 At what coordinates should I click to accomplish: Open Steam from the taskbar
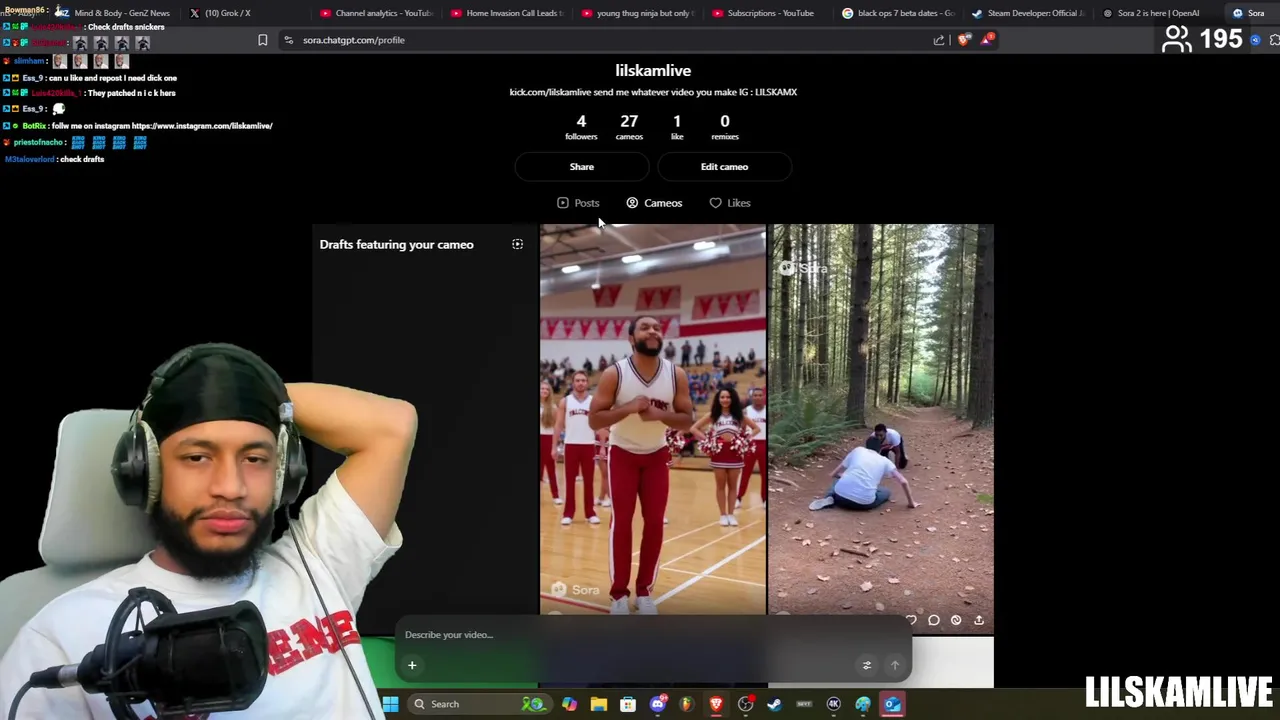coord(774,704)
